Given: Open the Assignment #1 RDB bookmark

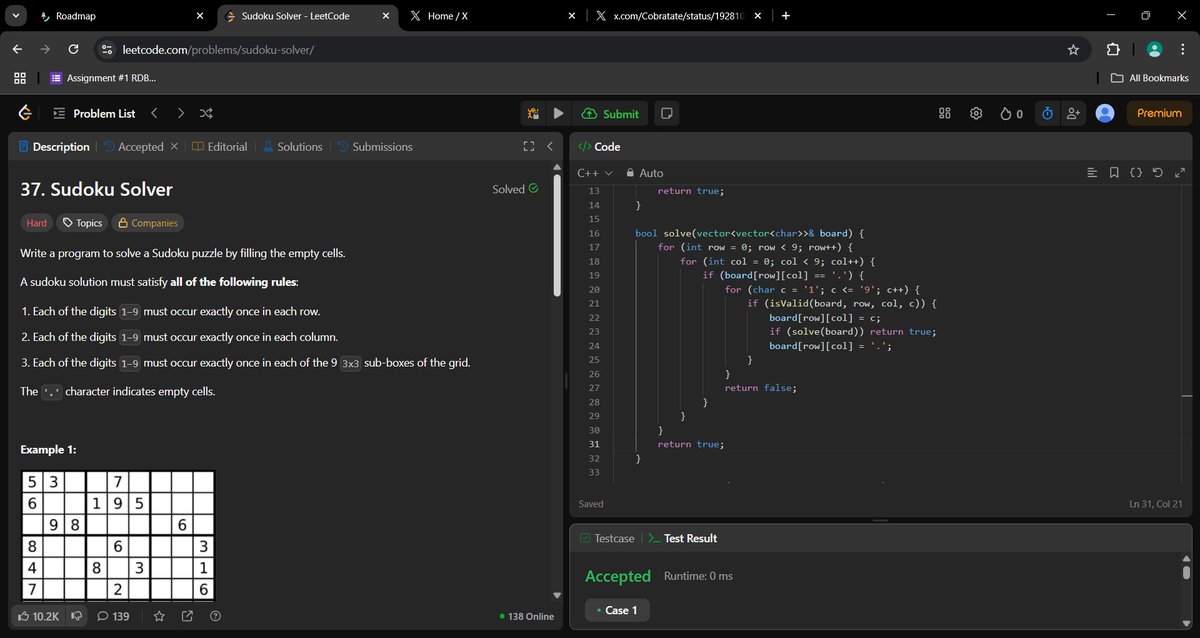Looking at the screenshot, I should [x=103, y=78].
